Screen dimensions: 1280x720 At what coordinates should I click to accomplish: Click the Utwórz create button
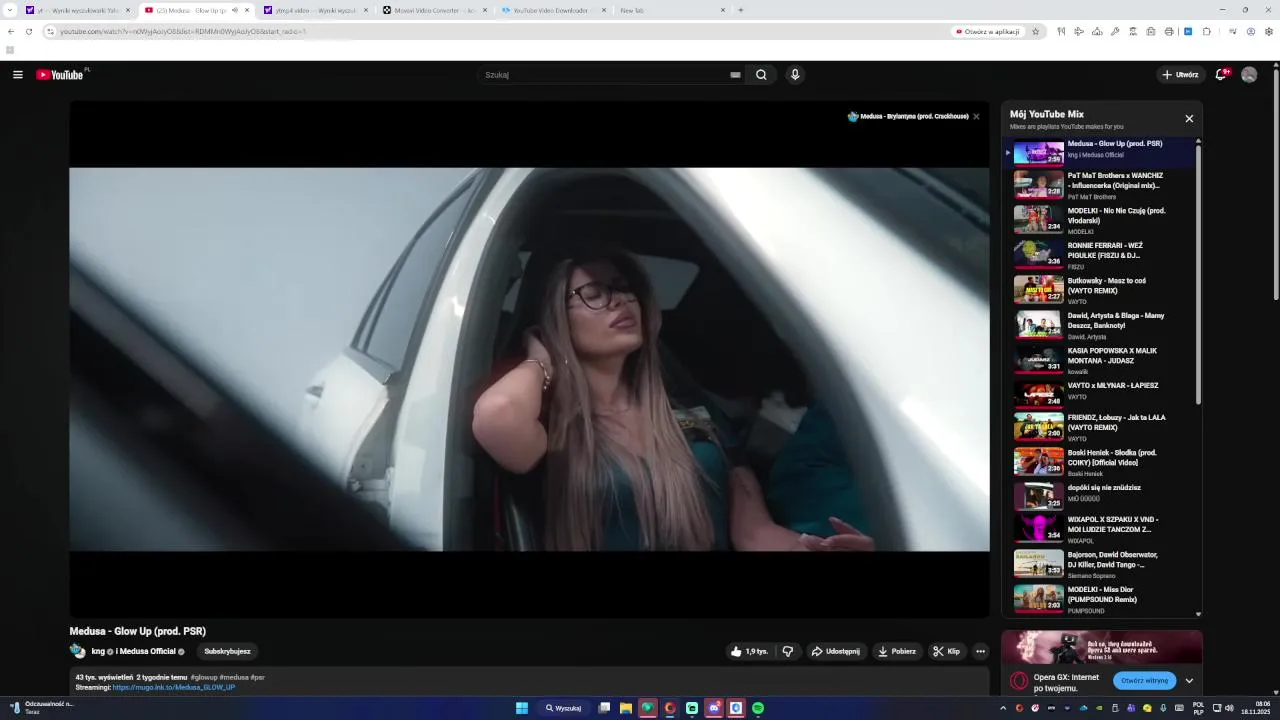1180,75
